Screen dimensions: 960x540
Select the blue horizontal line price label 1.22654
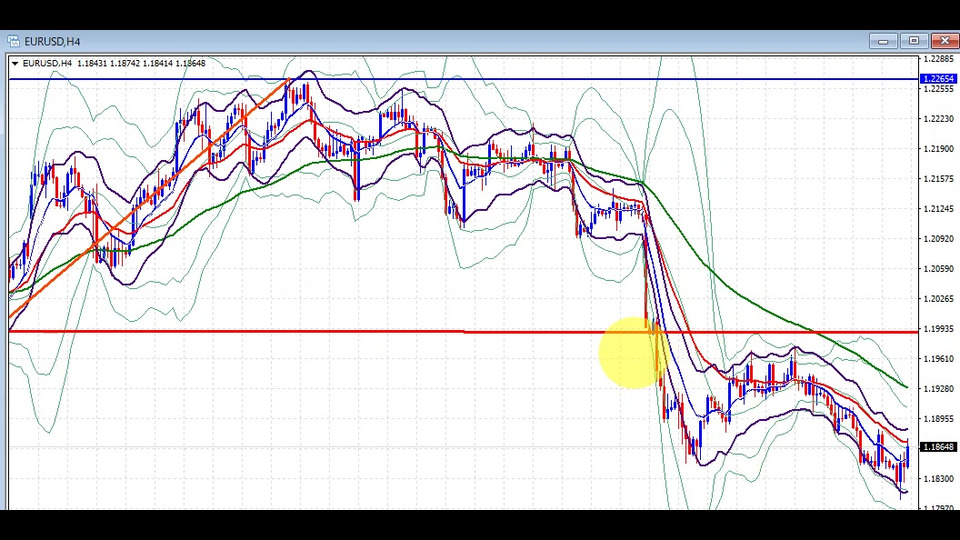pos(939,79)
